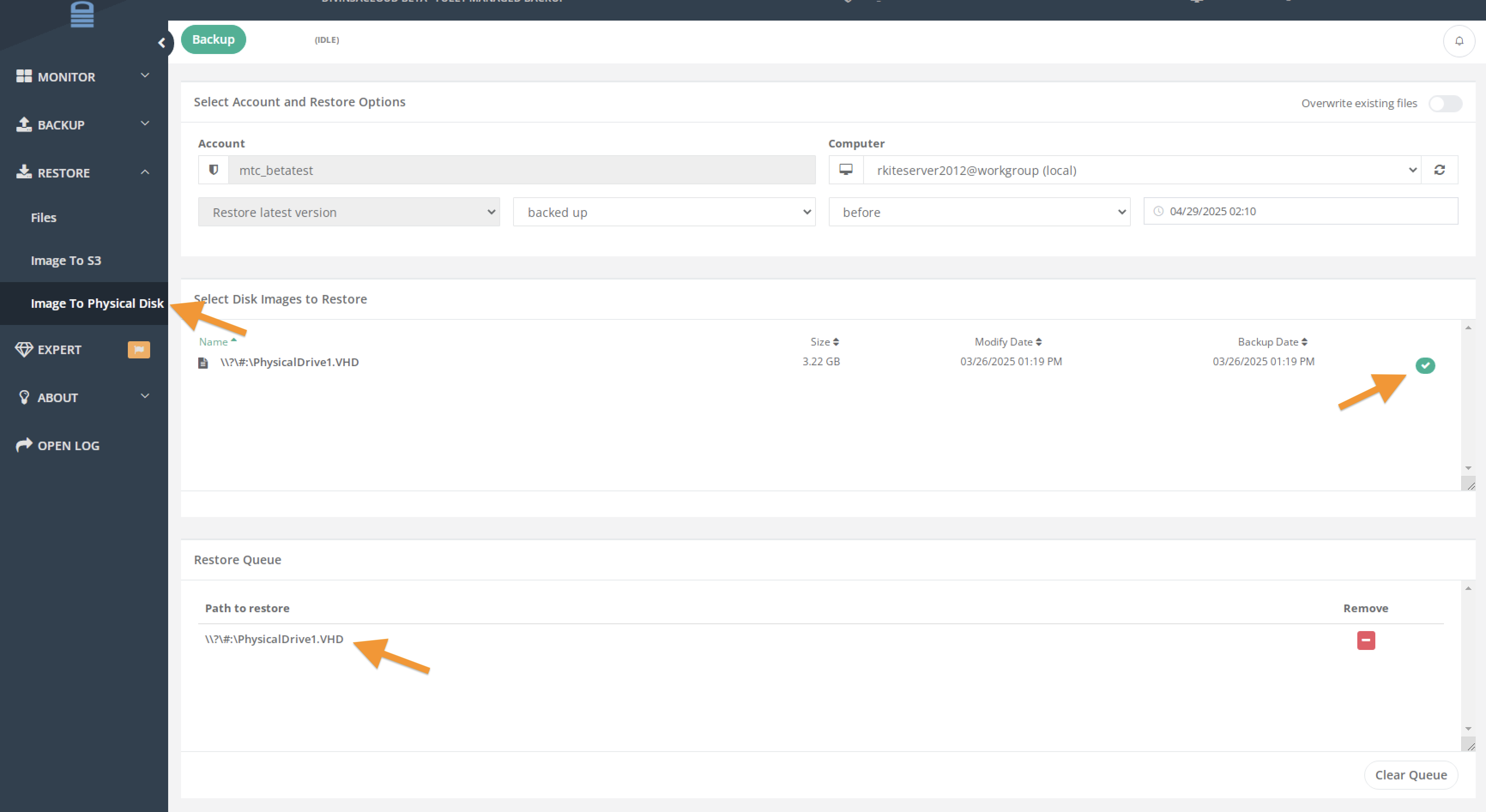This screenshot has width=1486, height=812.
Task: Click the notification bell icon
Action: pos(1459,41)
